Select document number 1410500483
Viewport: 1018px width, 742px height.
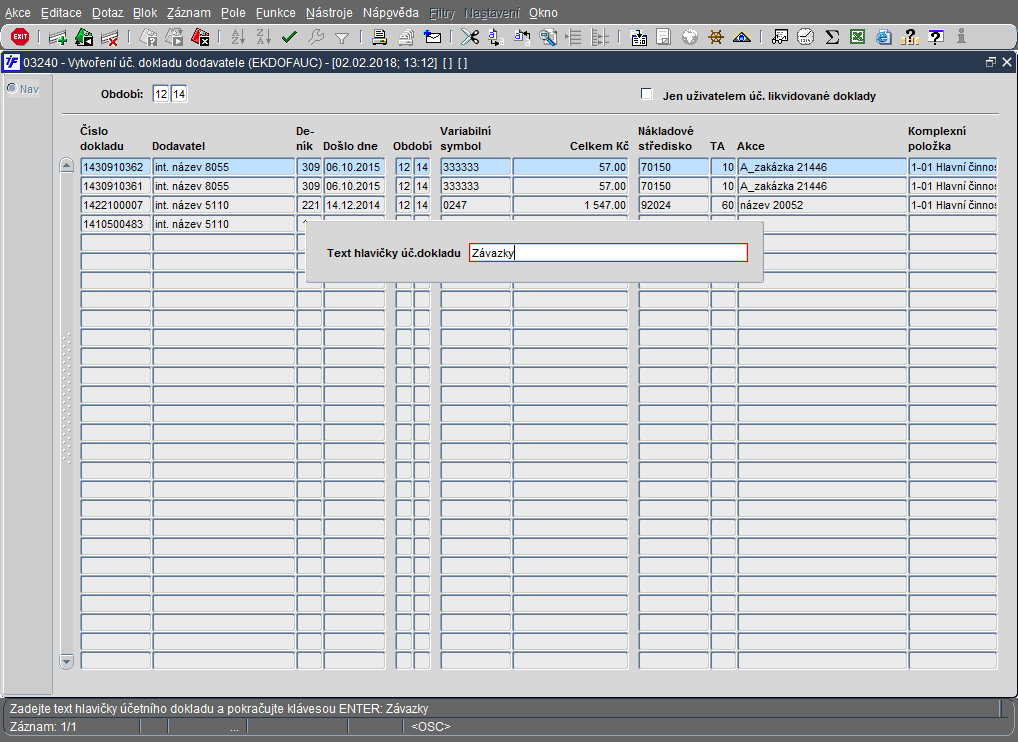tap(116, 224)
